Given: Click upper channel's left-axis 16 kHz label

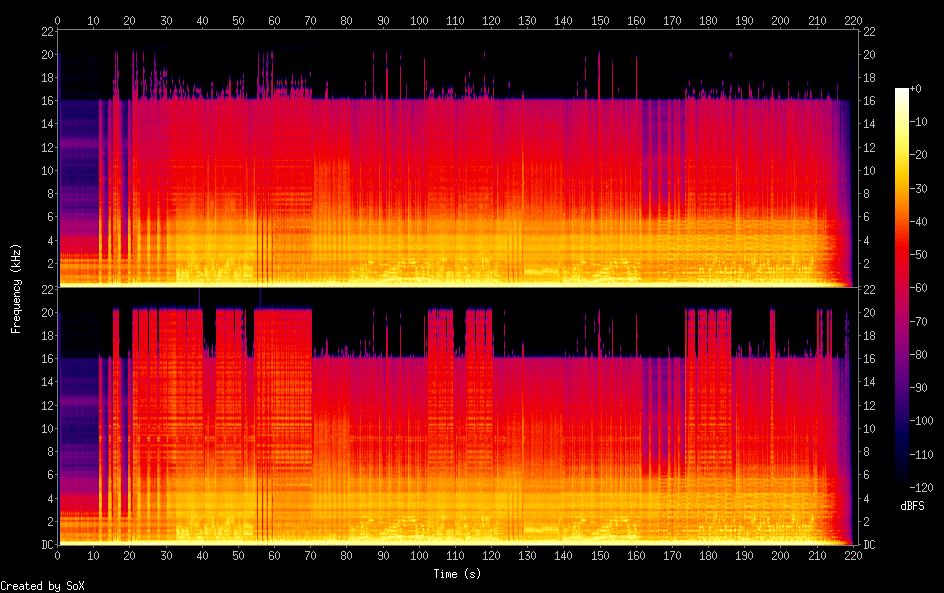Looking at the screenshot, I should (x=45, y=101).
